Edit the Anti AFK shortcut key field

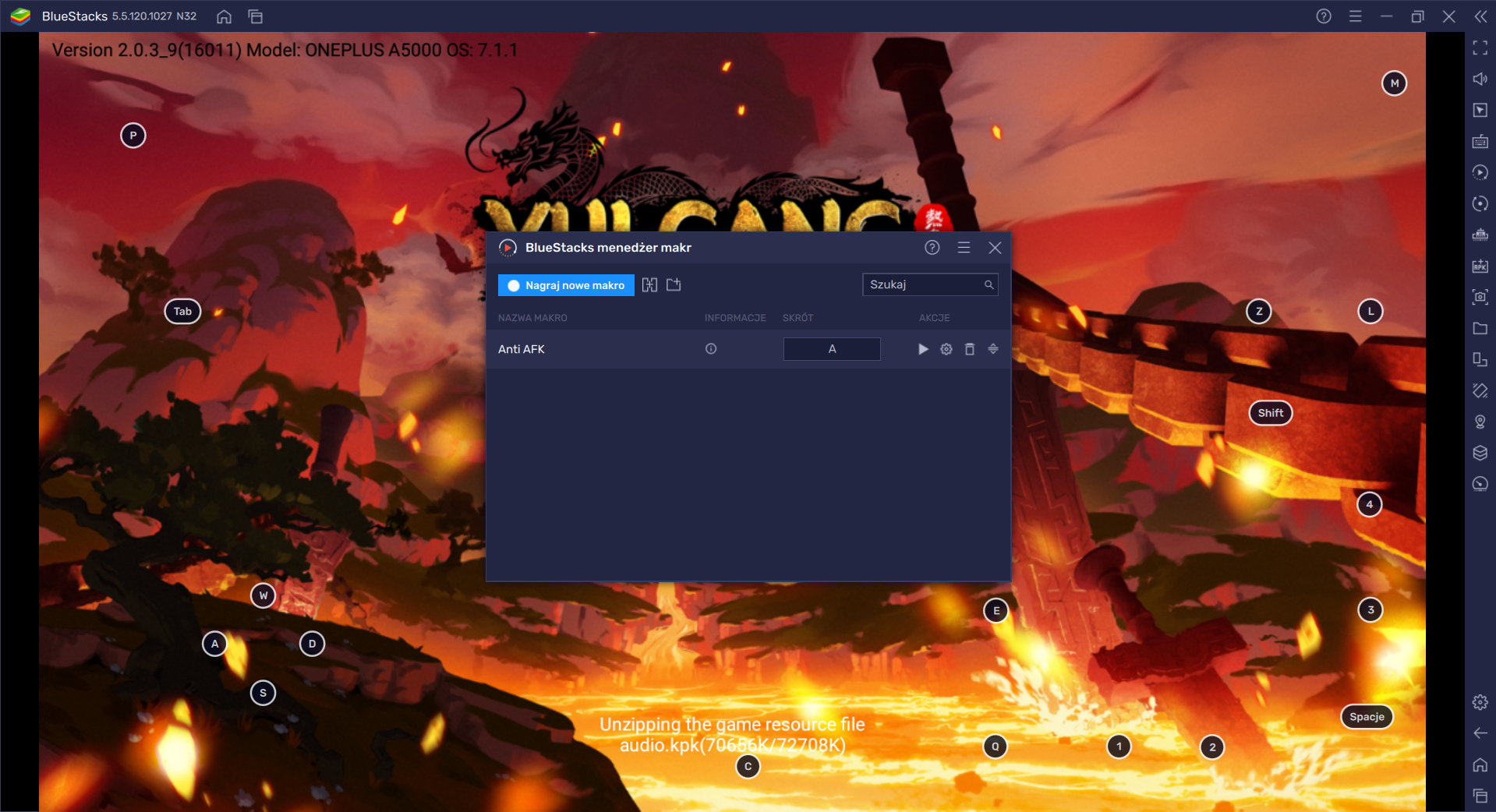[832, 349]
